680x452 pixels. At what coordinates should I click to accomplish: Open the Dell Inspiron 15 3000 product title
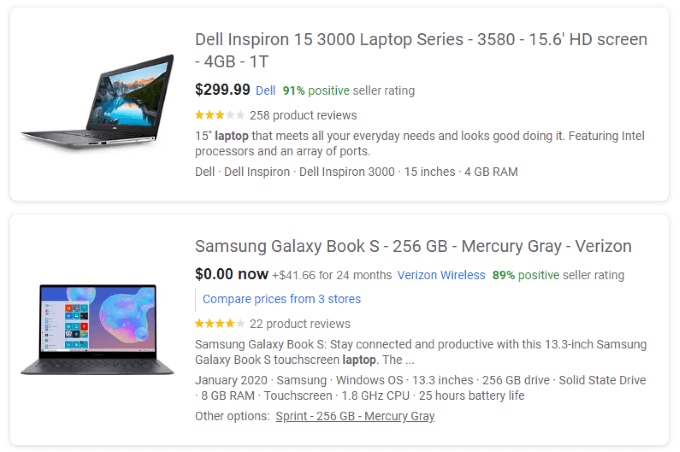tap(421, 50)
